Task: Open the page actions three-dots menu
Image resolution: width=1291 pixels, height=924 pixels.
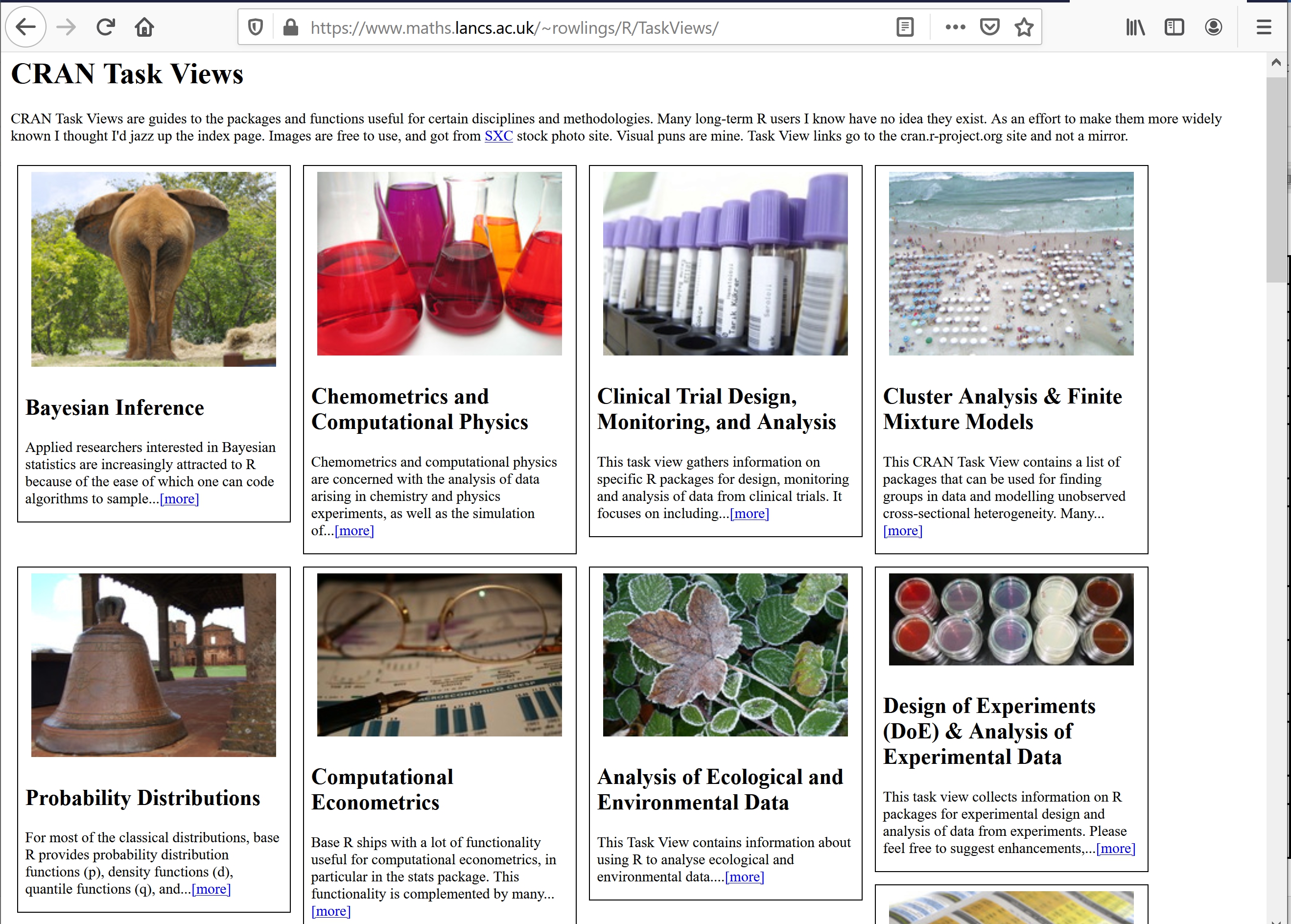Action: [x=955, y=27]
